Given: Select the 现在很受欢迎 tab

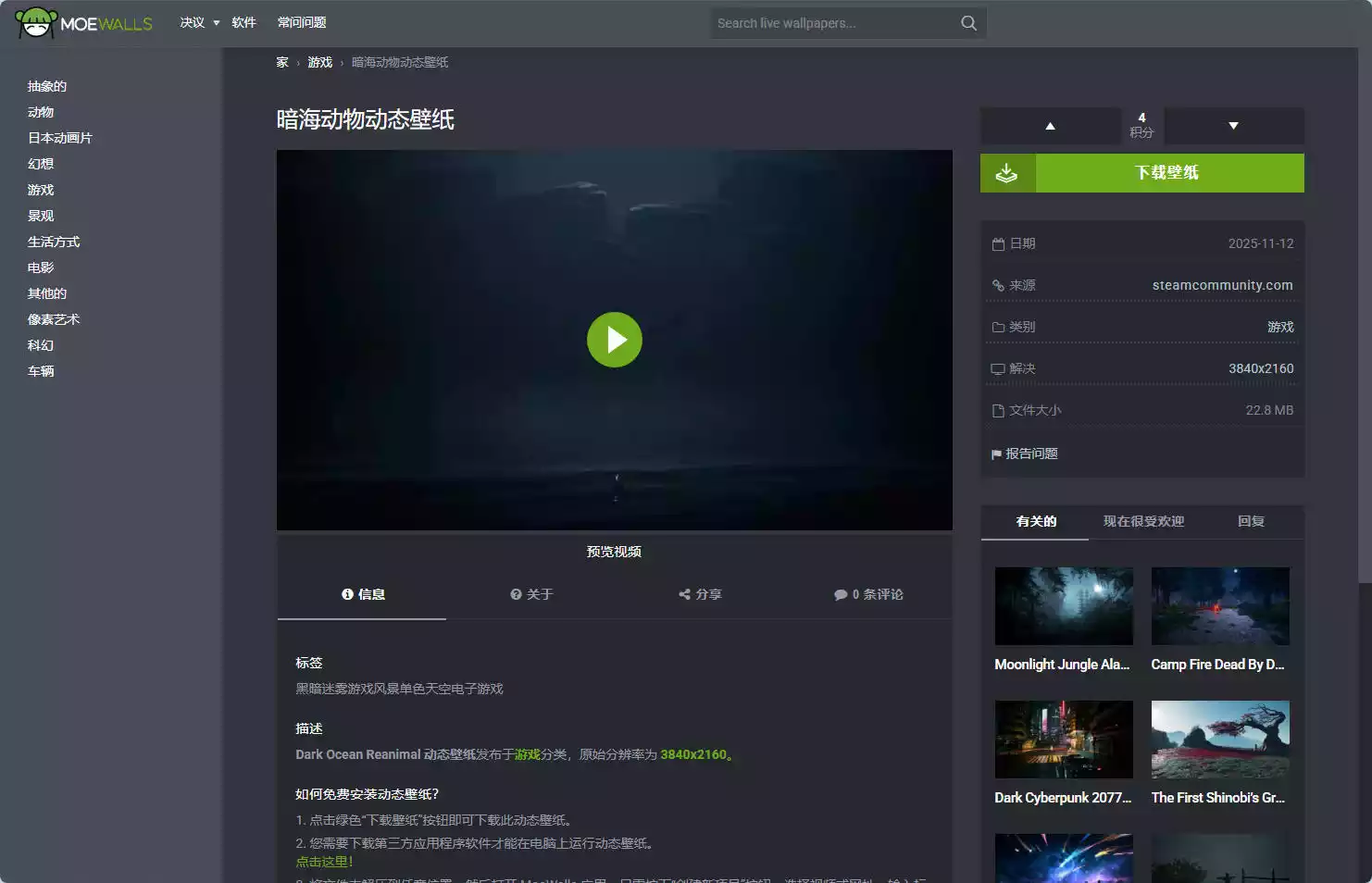Looking at the screenshot, I should [x=1143, y=521].
